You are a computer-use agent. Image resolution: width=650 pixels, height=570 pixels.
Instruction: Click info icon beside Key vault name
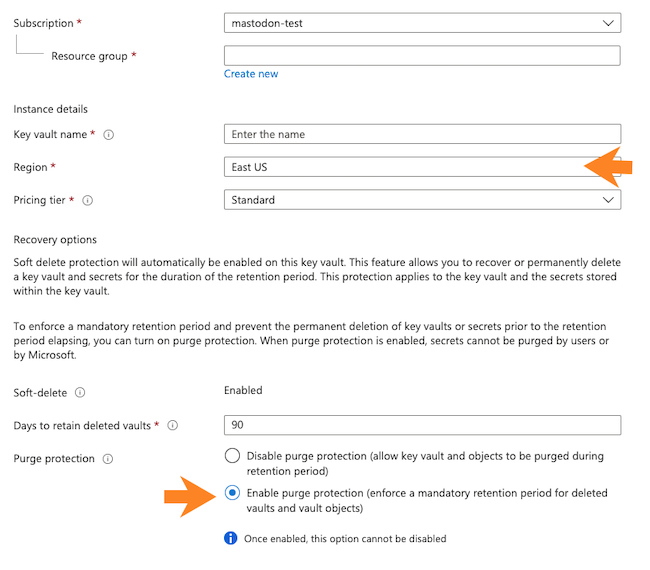(109, 135)
